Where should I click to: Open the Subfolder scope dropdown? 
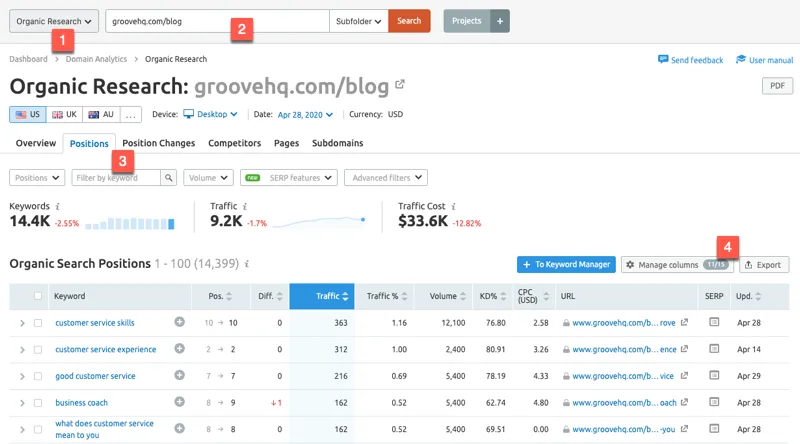click(359, 21)
